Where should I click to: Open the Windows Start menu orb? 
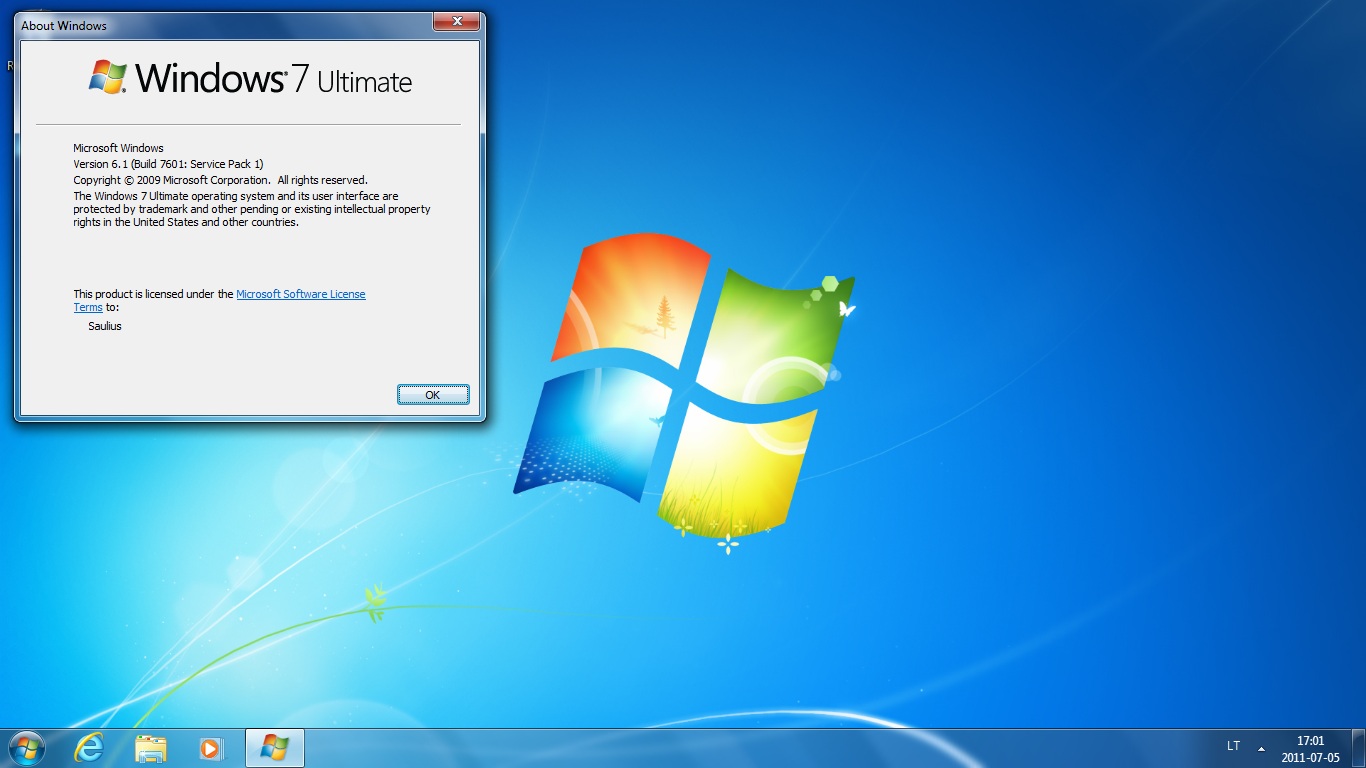click(x=26, y=747)
